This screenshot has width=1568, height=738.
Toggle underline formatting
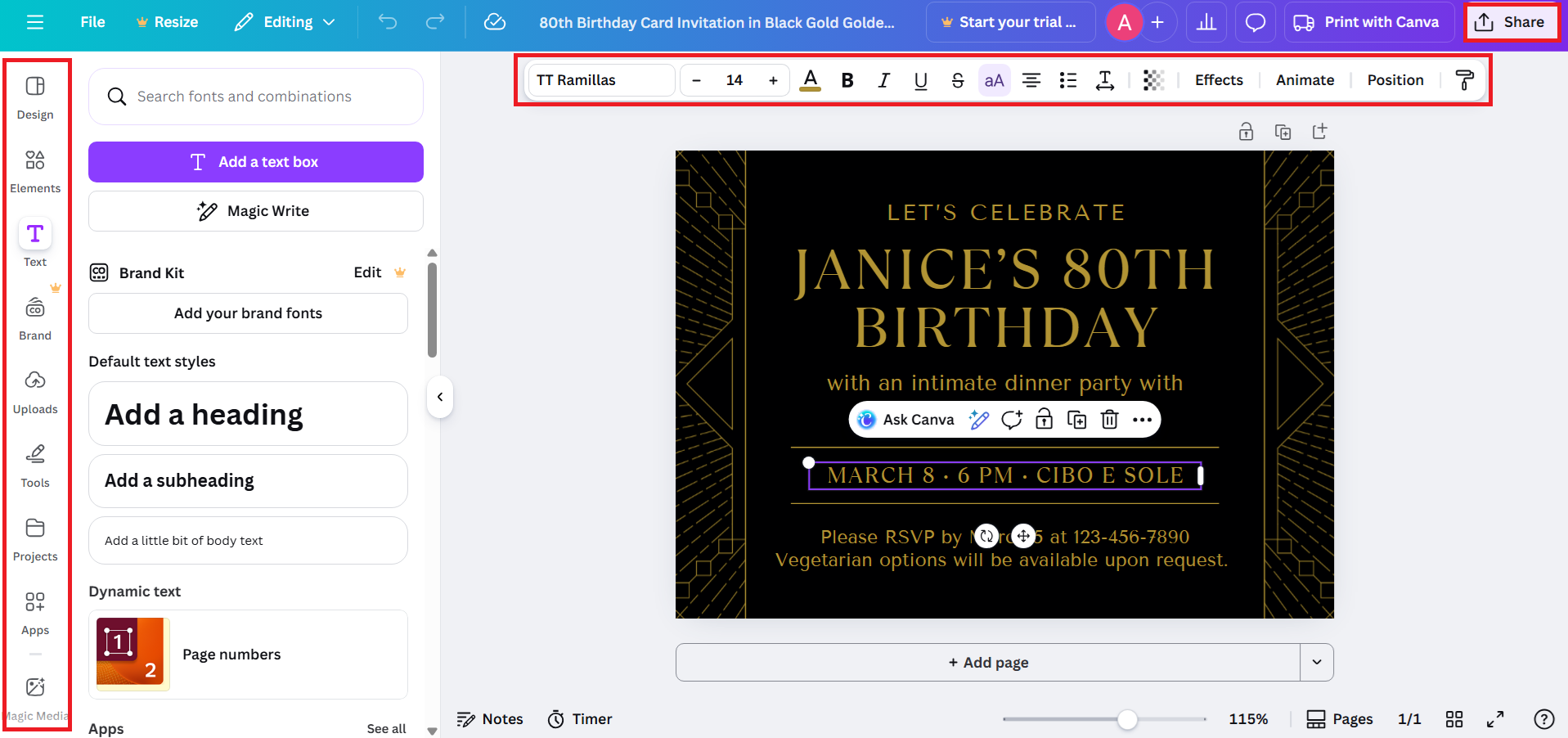(x=920, y=79)
